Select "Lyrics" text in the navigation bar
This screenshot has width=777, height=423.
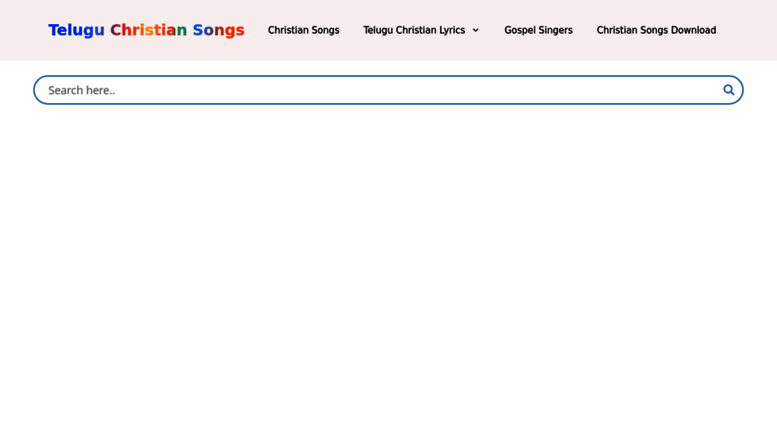[451, 30]
